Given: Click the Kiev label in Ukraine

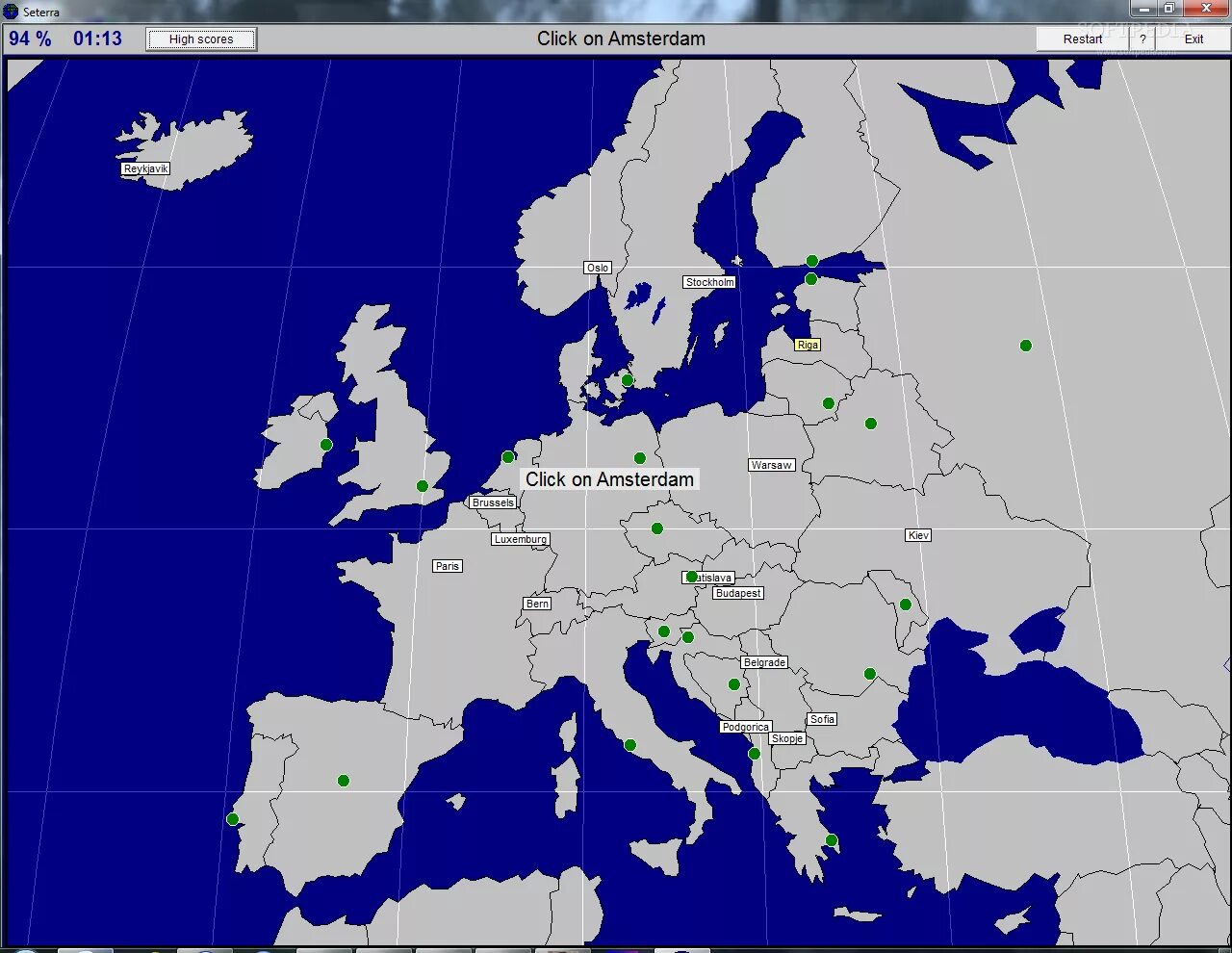Looking at the screenshot, I should 918,535.
